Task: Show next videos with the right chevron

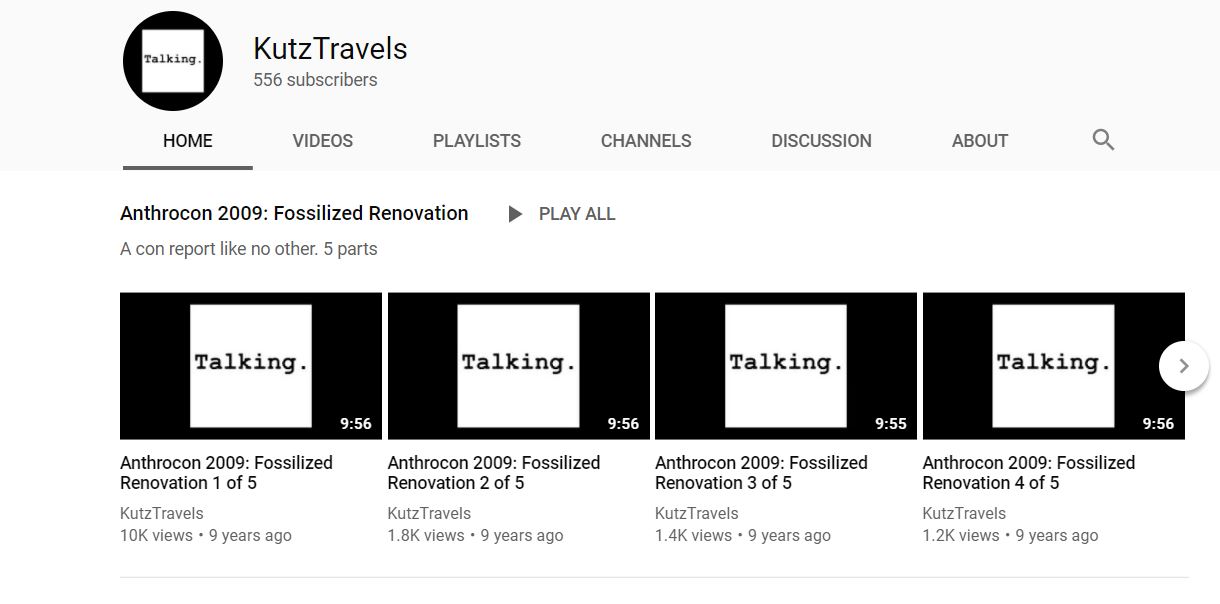Action: (x=1184, y=366)
